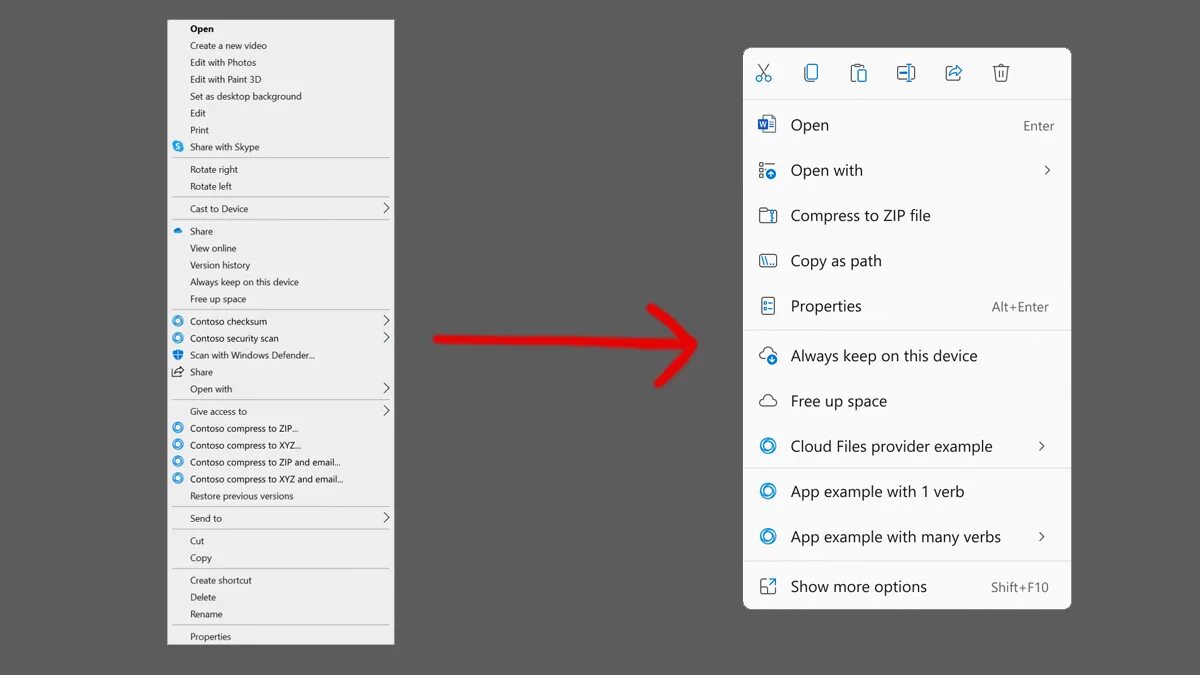Expand Cloud Files provider example submenu

[1042, 446]
